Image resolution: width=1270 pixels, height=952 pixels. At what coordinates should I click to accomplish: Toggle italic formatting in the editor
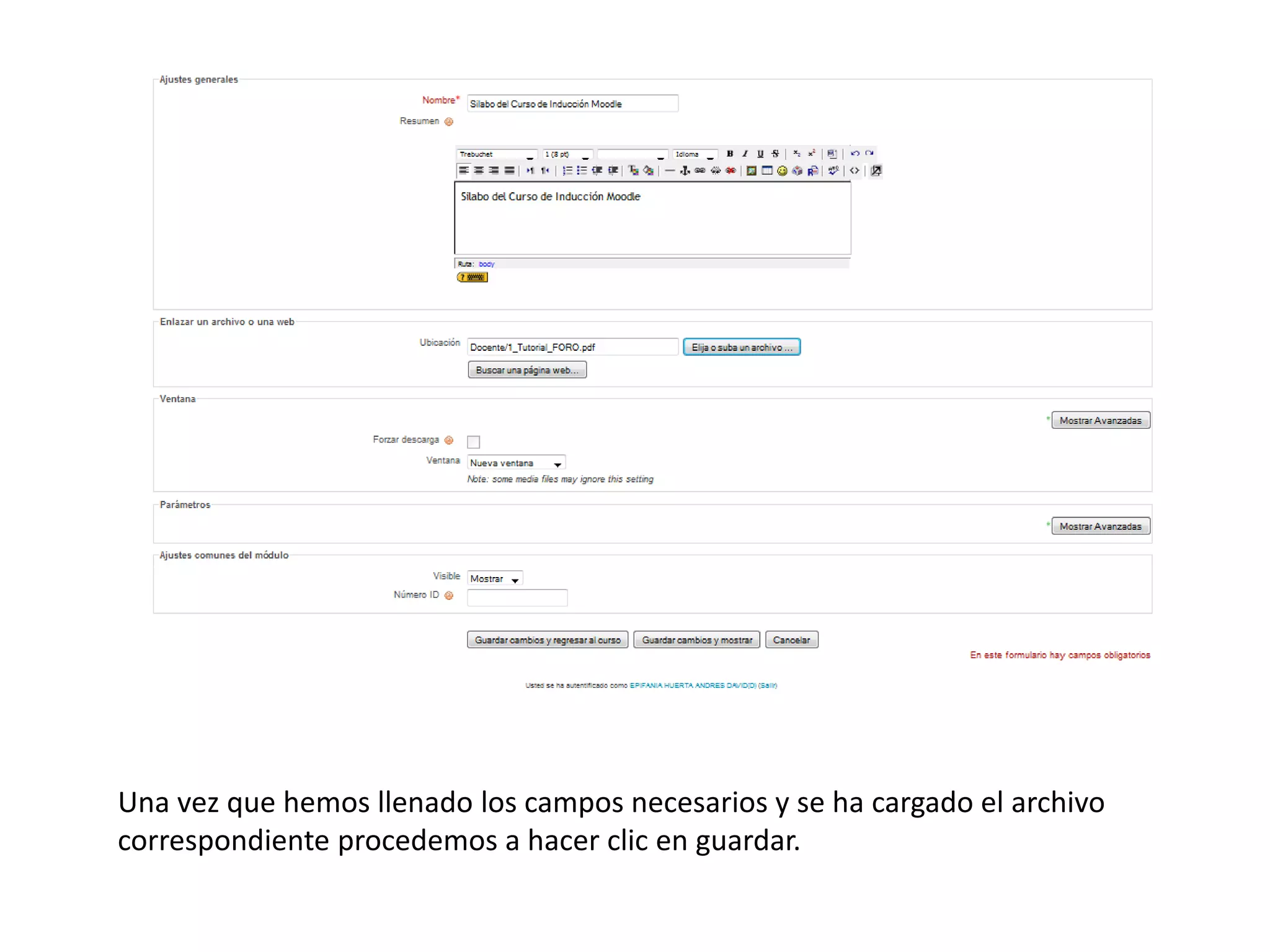point(745,154)
